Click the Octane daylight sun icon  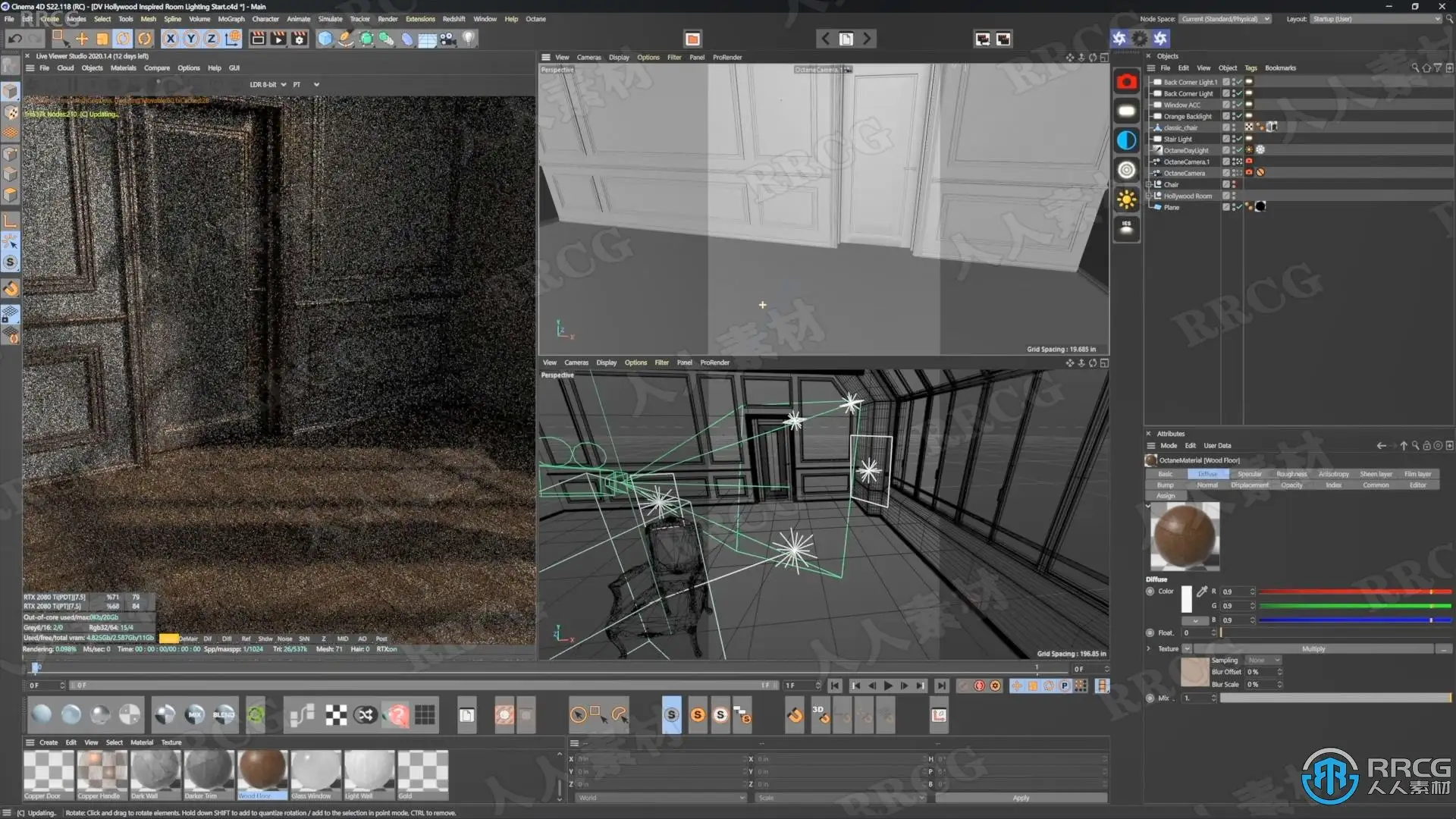coord(1126,200)
